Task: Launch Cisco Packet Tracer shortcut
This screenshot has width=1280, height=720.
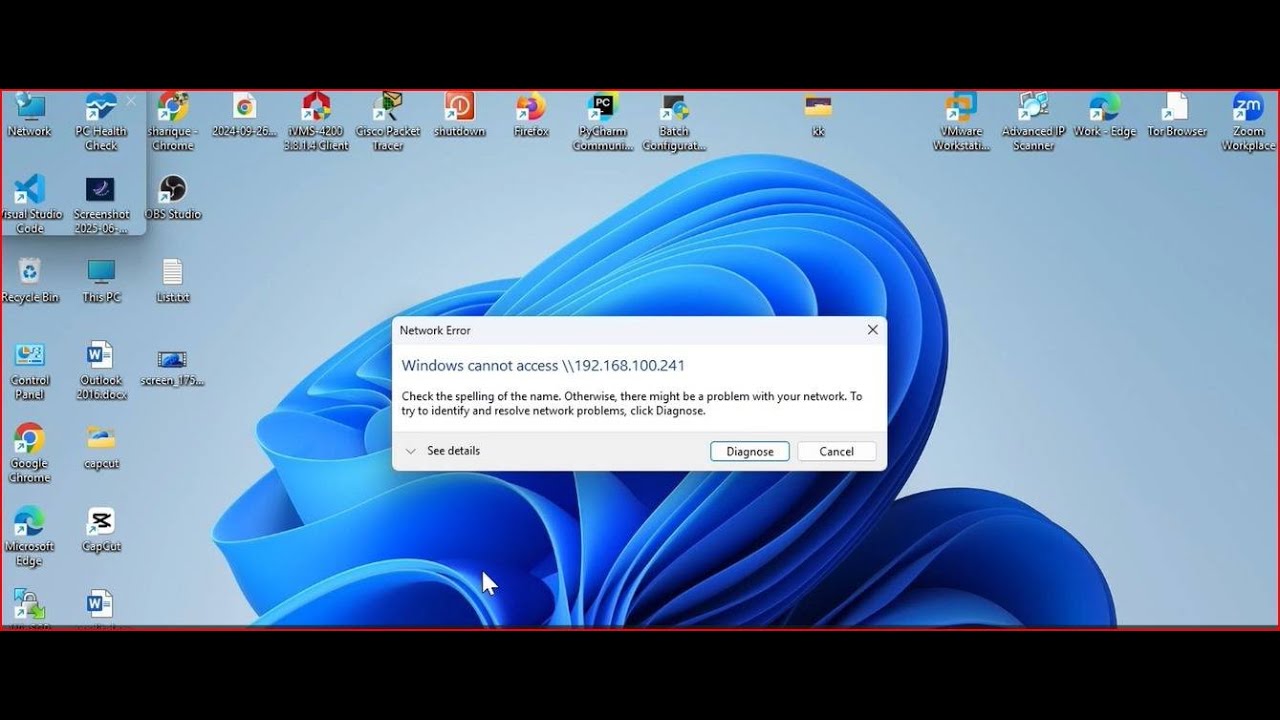Action: click(x=388, y=122)
